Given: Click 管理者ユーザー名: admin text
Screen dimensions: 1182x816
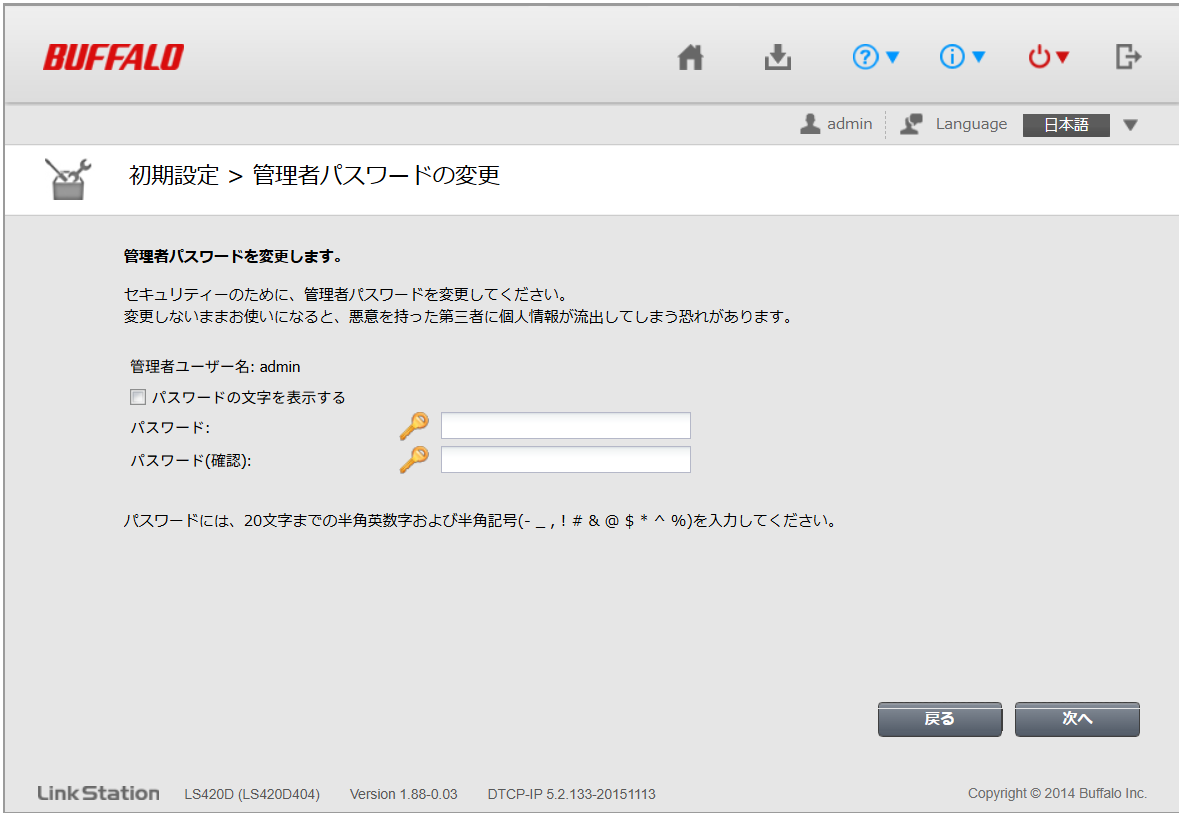Looking at the screenshot, I should (215, 367).
